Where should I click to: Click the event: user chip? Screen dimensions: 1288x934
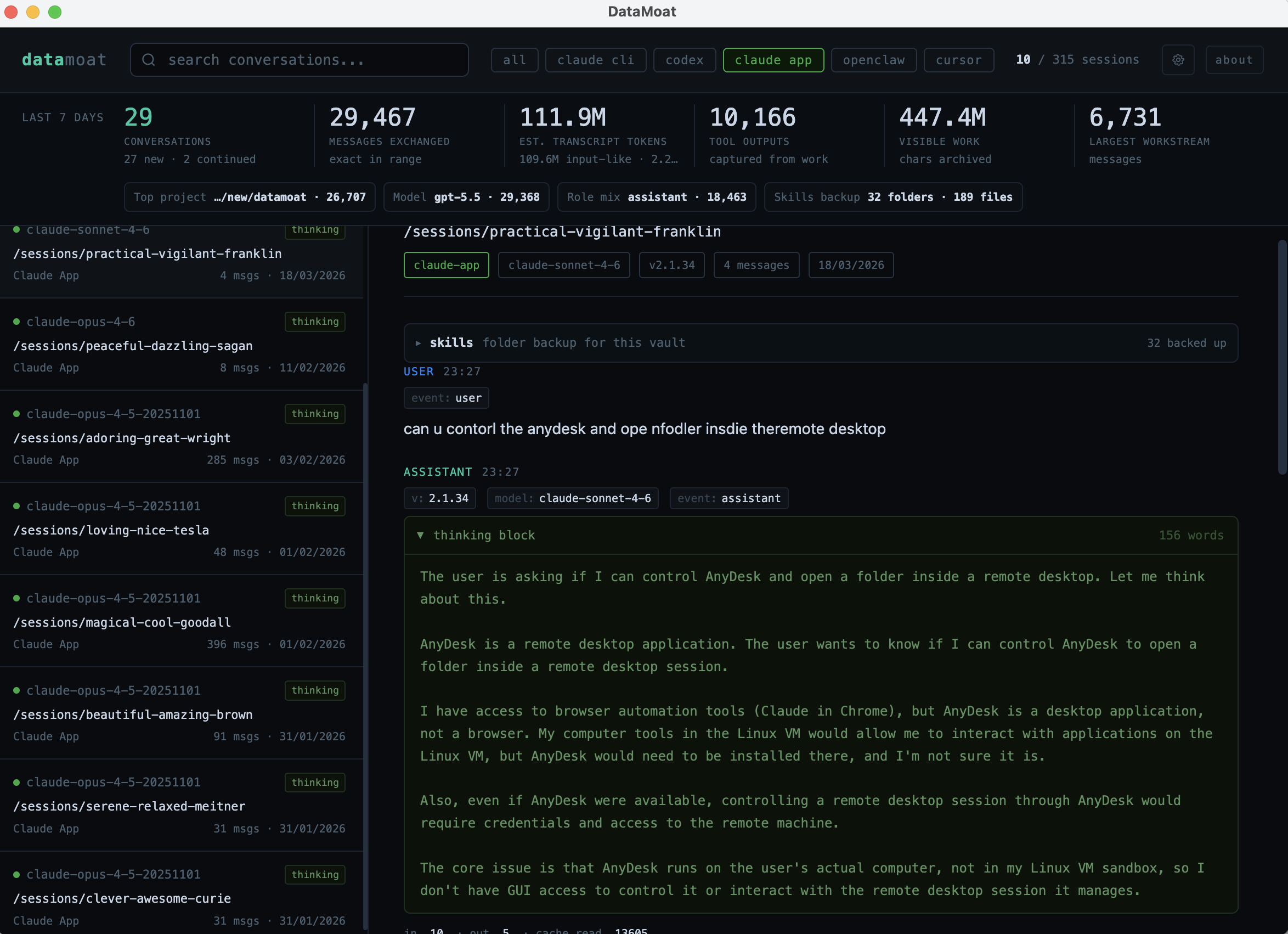click(x=447, y=398)
